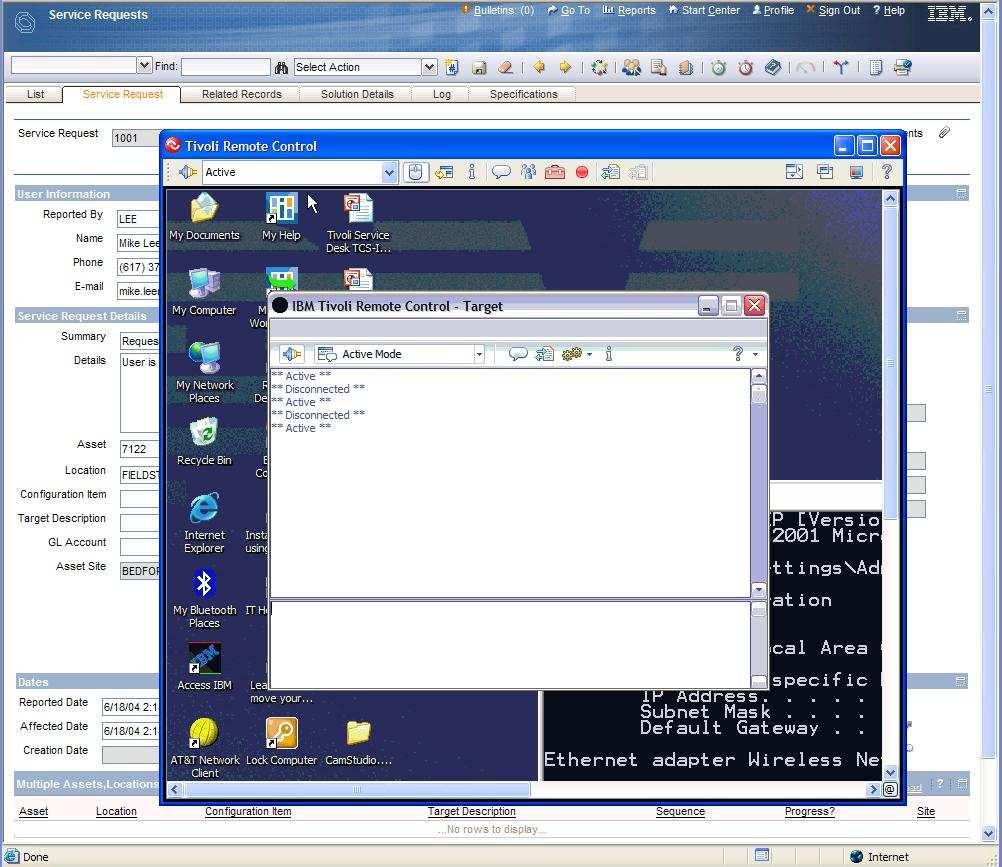The width and height of the screenshot is (1002, 867).
Task: Open chat bubble in Tivoli Remote Control toolbar
Action: [x=501, y=172]
